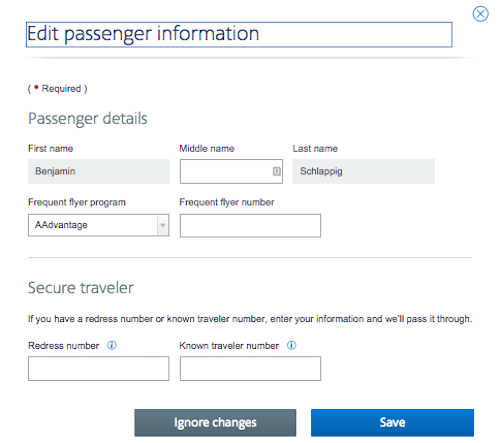Expand the Frequent flyer program AAdvantage dropdown

pos(98,225)
